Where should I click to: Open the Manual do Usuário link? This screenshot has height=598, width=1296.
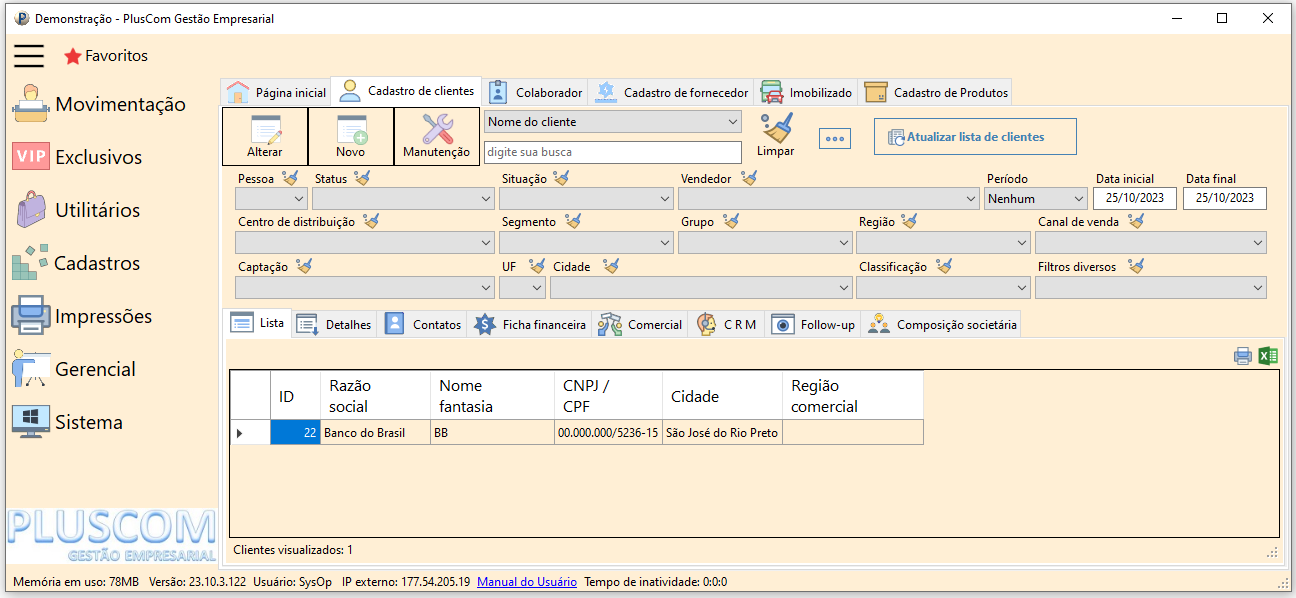click(526, 582)
